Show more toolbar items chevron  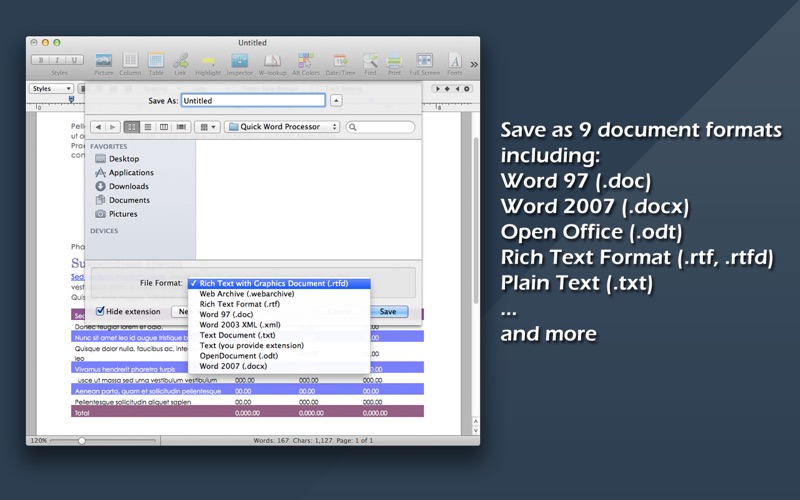click(x=474, y=64)
